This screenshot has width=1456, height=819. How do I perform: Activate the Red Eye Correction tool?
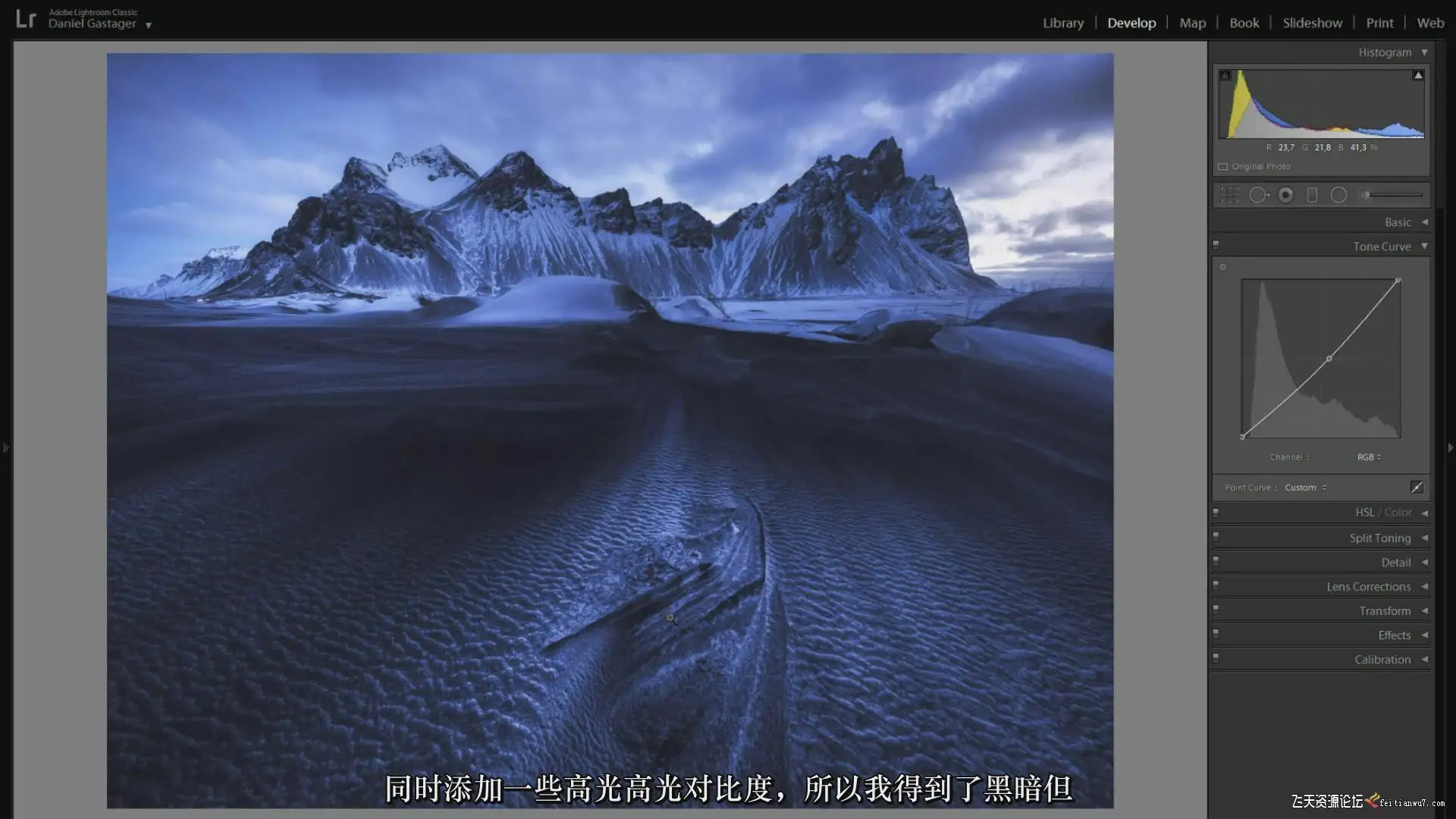pyautogui.click(x=1285, y=195)
